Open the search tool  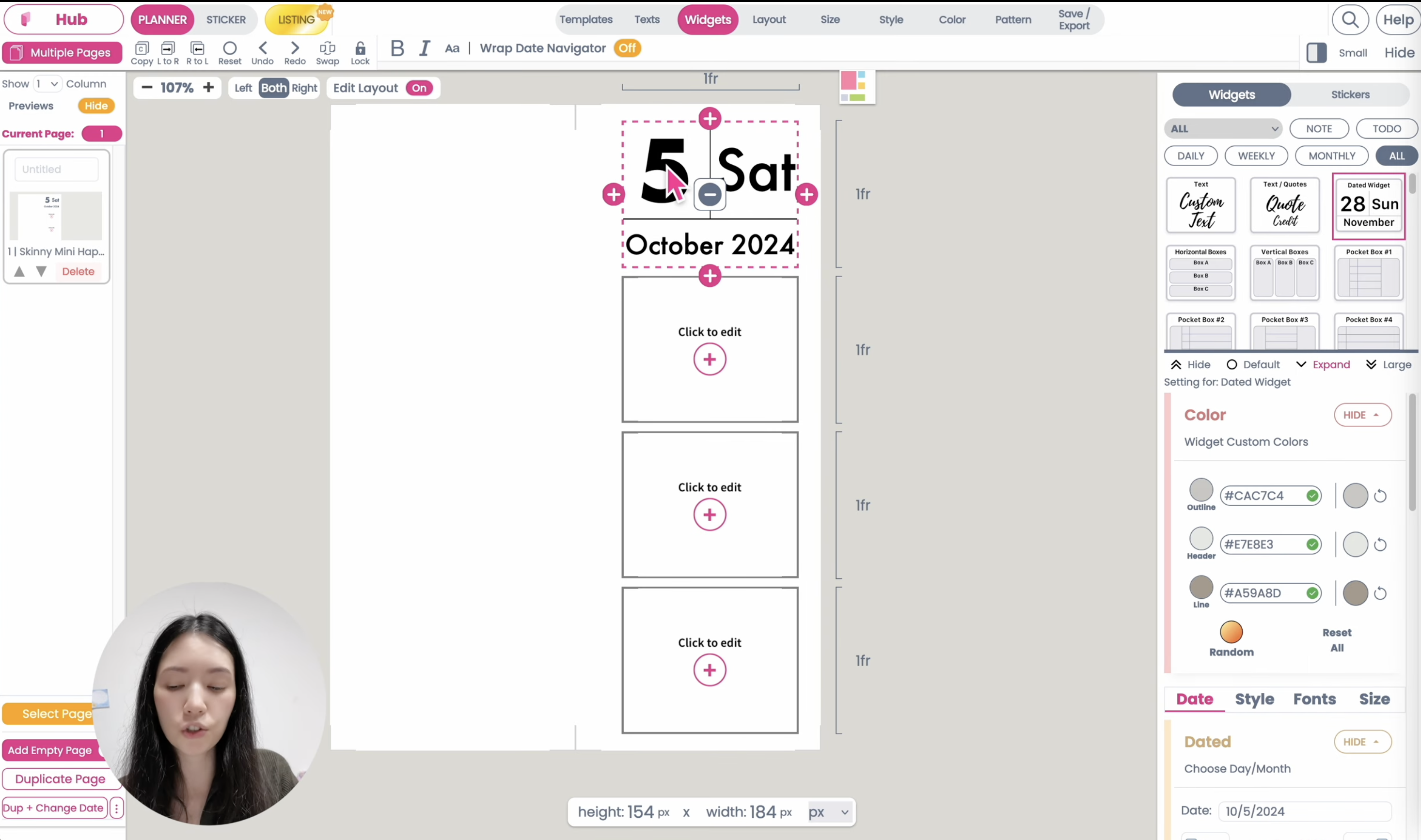pyautogui.click(x=1351, y=20)
